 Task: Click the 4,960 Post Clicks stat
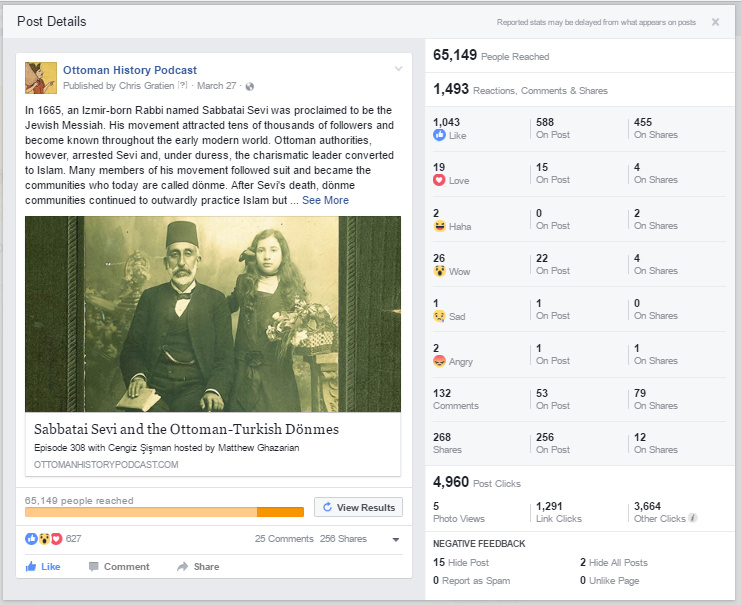click(x=477, y=483)
